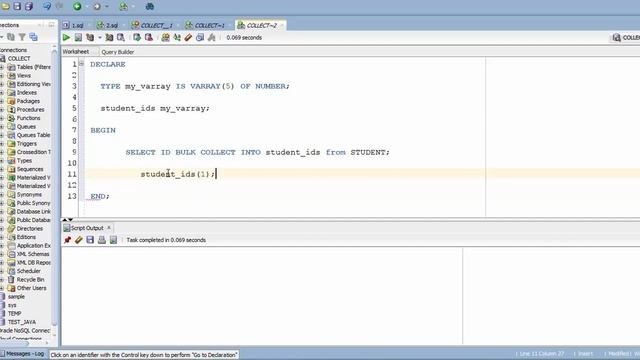Select the Query Builder tab
Screen dimensions: 640x360
point(118,52)
